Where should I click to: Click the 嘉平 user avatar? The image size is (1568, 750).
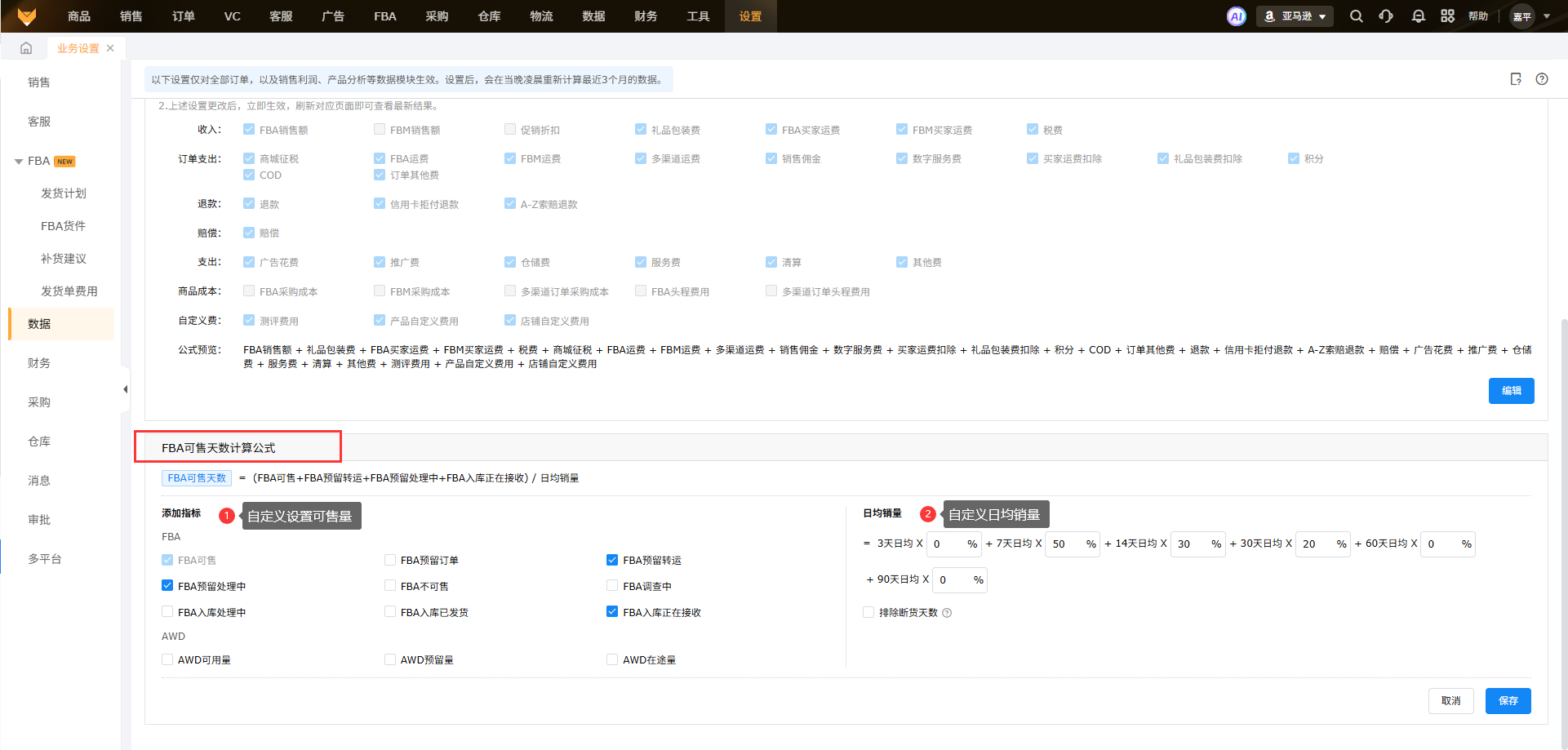1522,16
